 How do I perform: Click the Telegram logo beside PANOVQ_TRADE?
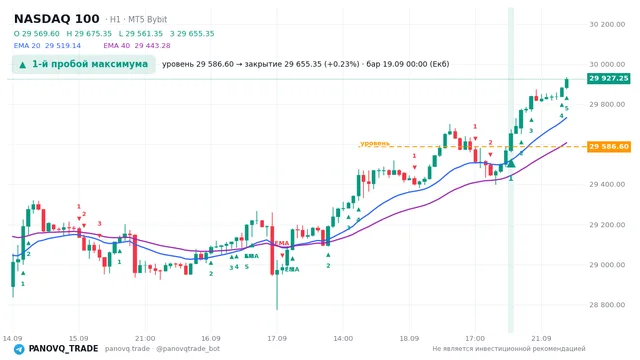click(19, 349)
